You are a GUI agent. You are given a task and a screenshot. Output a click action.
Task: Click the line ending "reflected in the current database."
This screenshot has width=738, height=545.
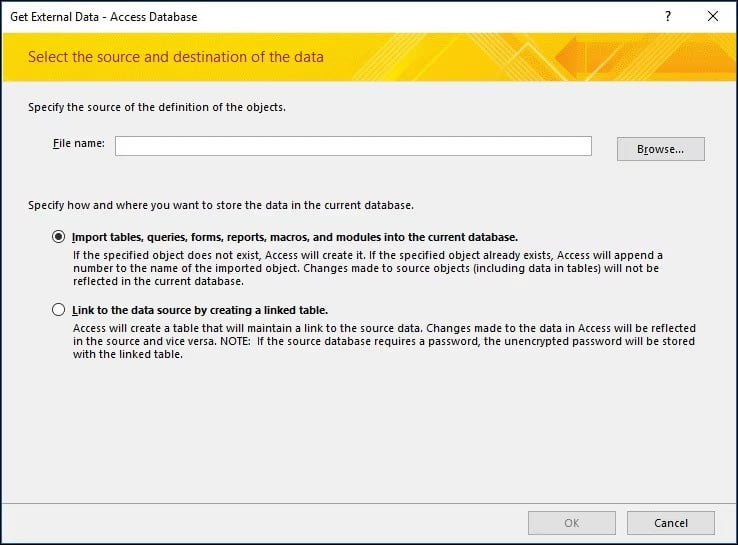pos(158,281)
